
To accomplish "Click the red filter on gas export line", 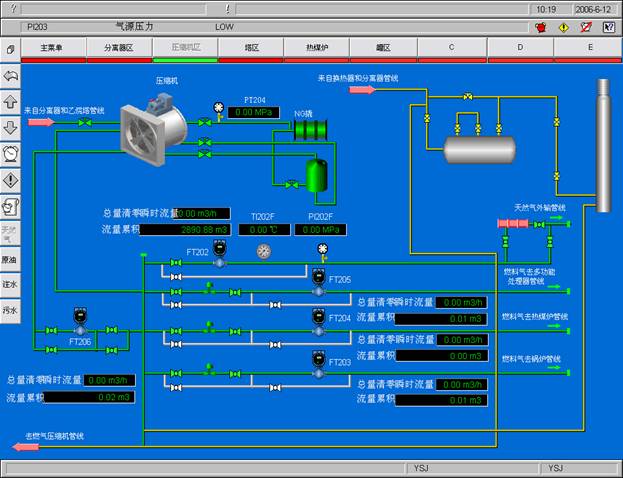I will (513, 223).
